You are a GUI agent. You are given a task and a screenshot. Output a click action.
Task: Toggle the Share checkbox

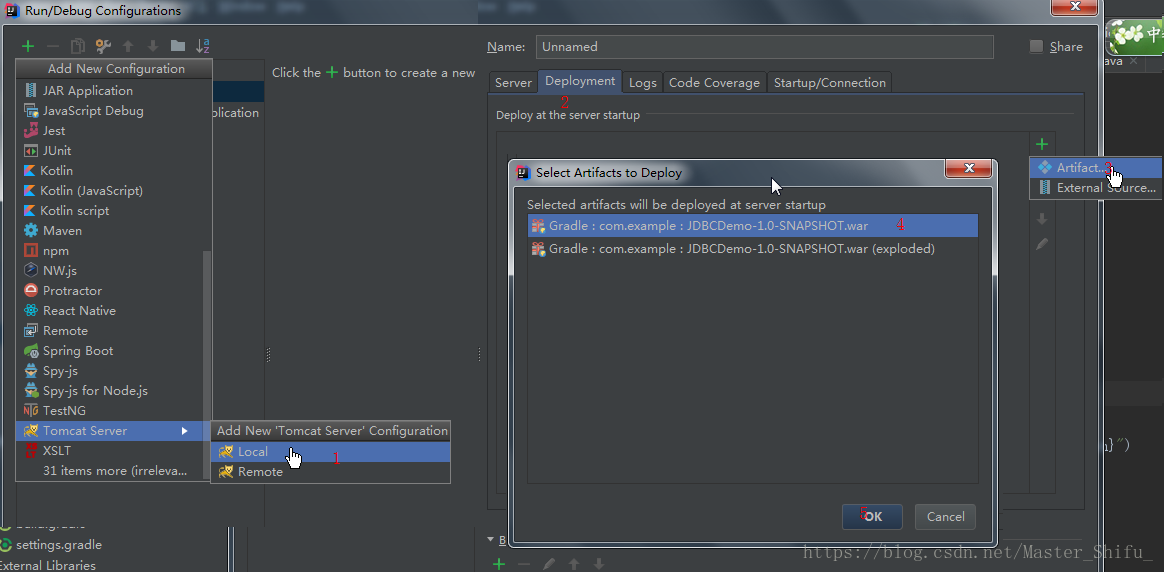point(1036,47)
